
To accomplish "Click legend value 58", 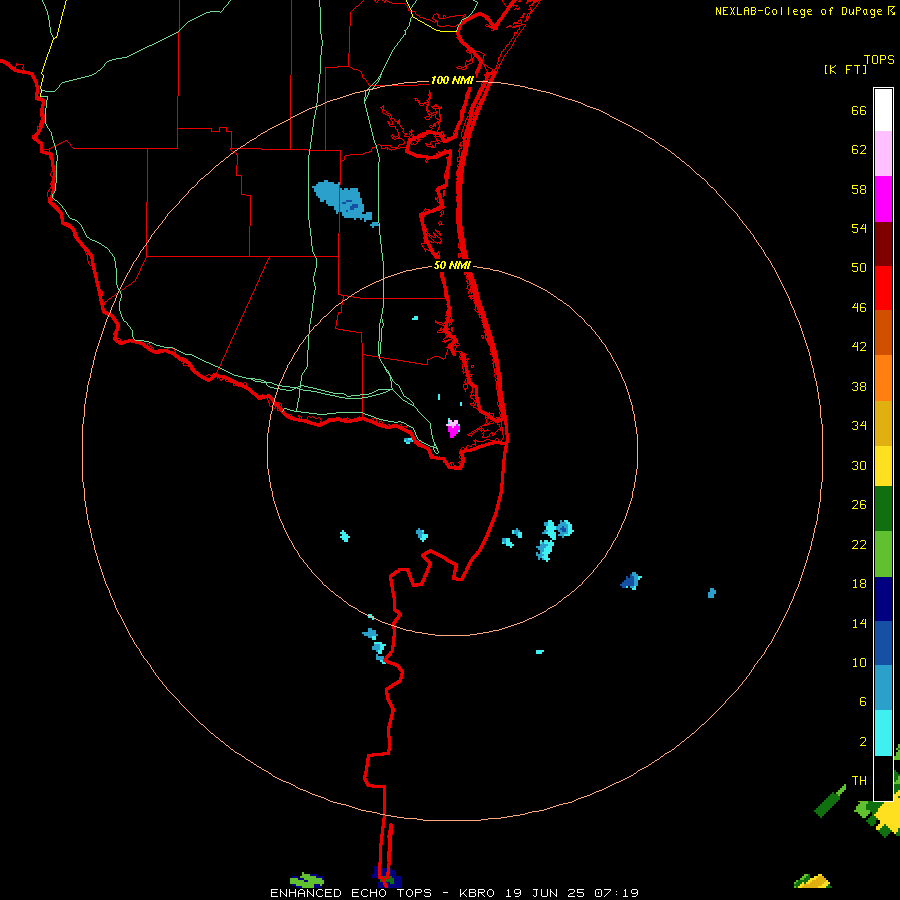I will click(x=859, y=189).
